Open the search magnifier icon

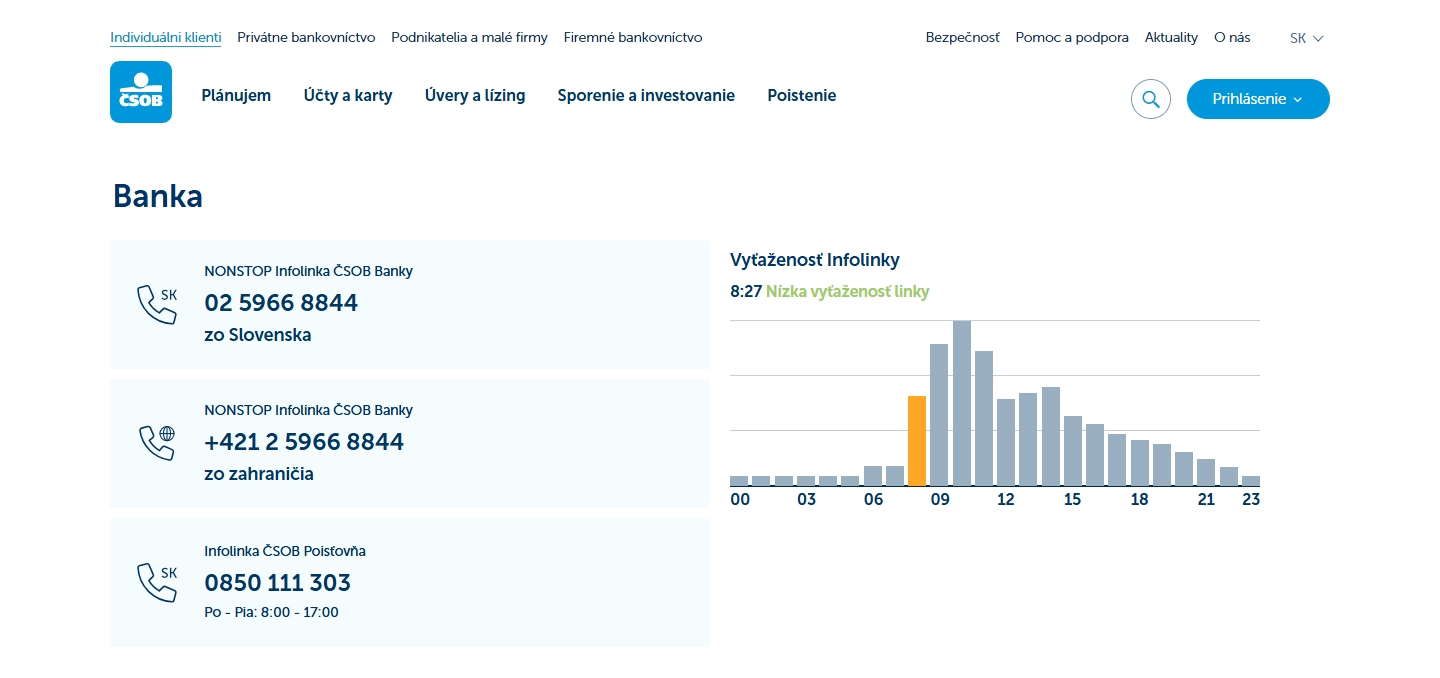click(x=1150, y=99)
